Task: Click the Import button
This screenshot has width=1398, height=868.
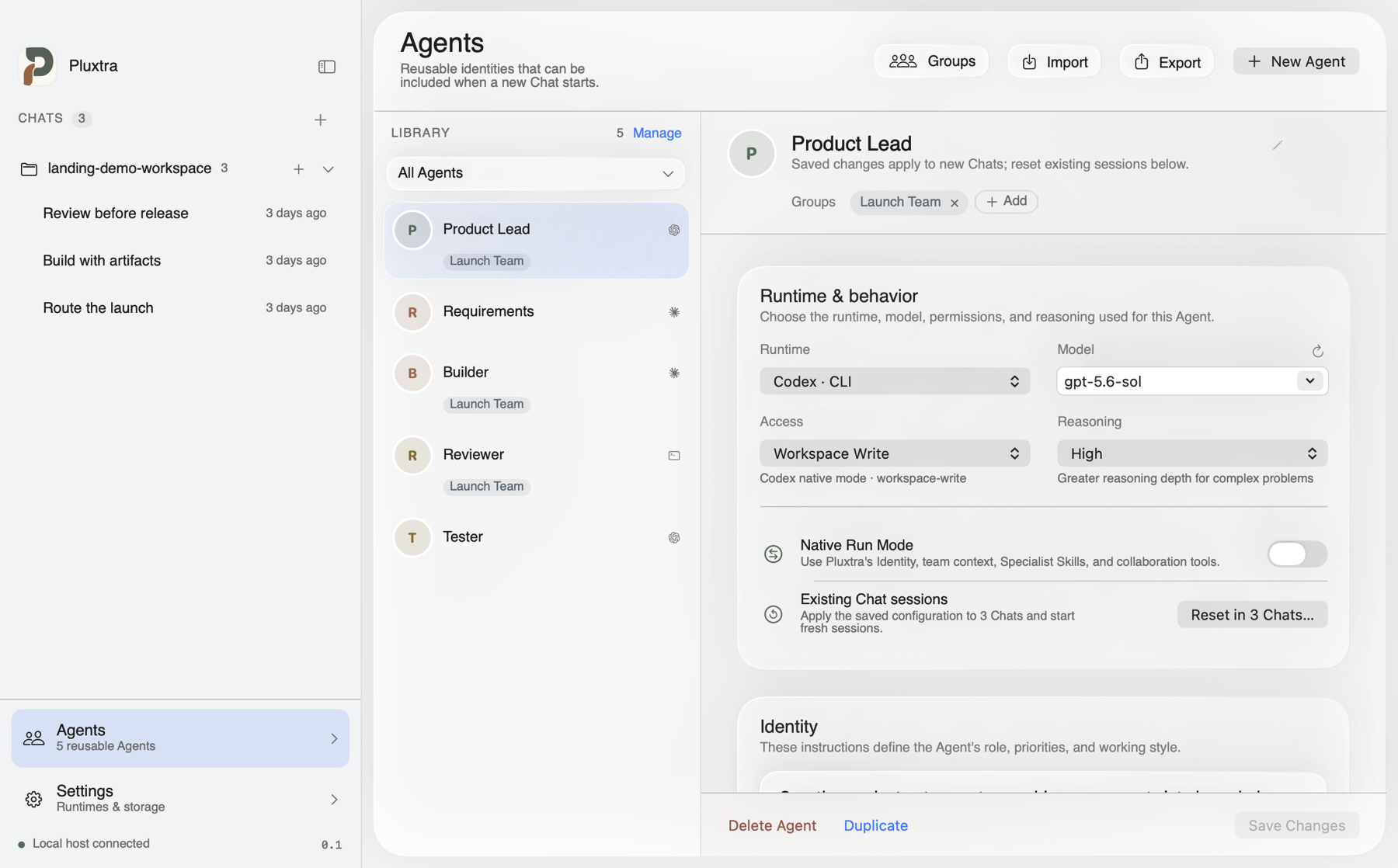Action: click(x=1054, y=61)
